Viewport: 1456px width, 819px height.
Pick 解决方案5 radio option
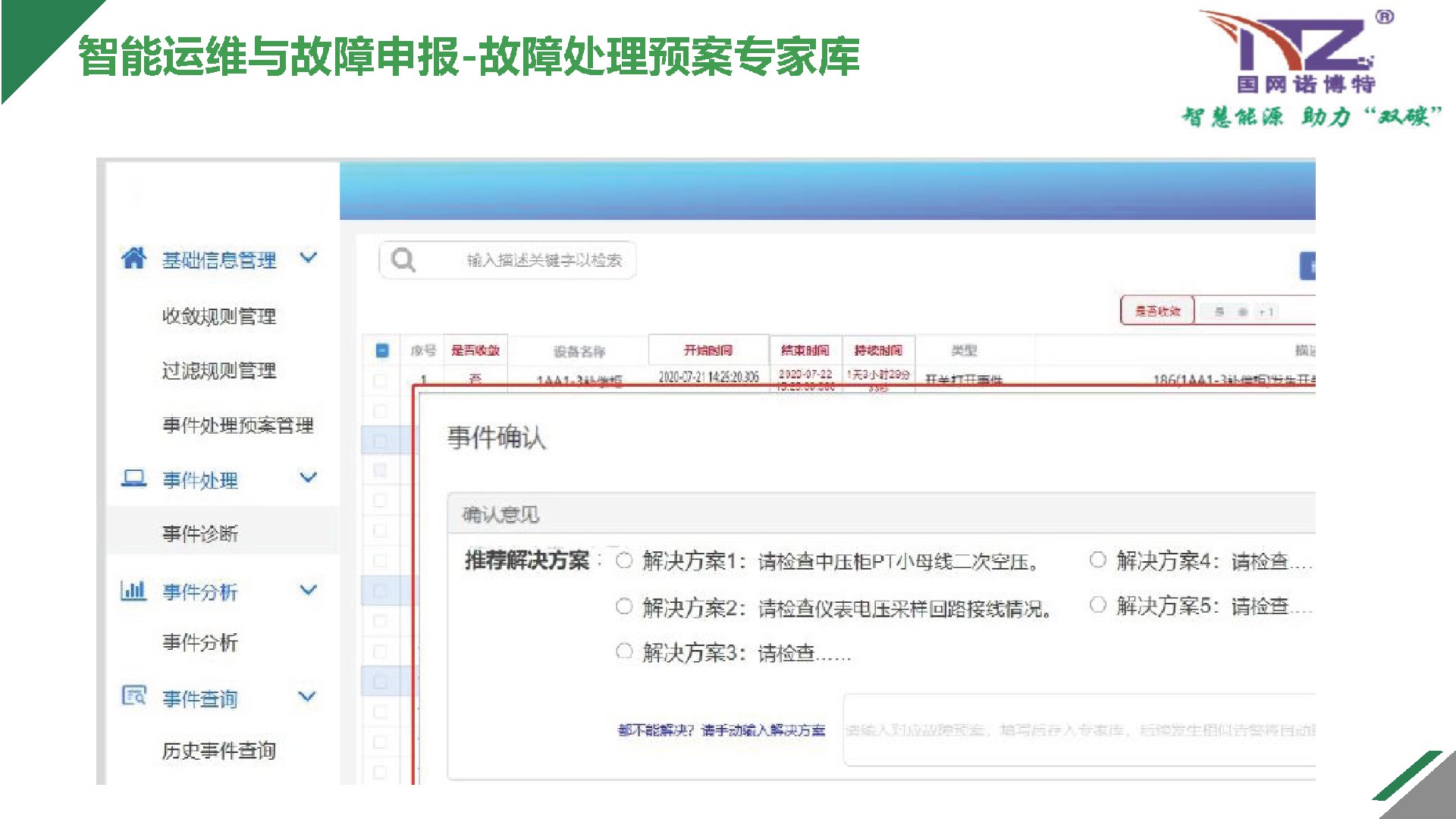(x=1097, y=605)
